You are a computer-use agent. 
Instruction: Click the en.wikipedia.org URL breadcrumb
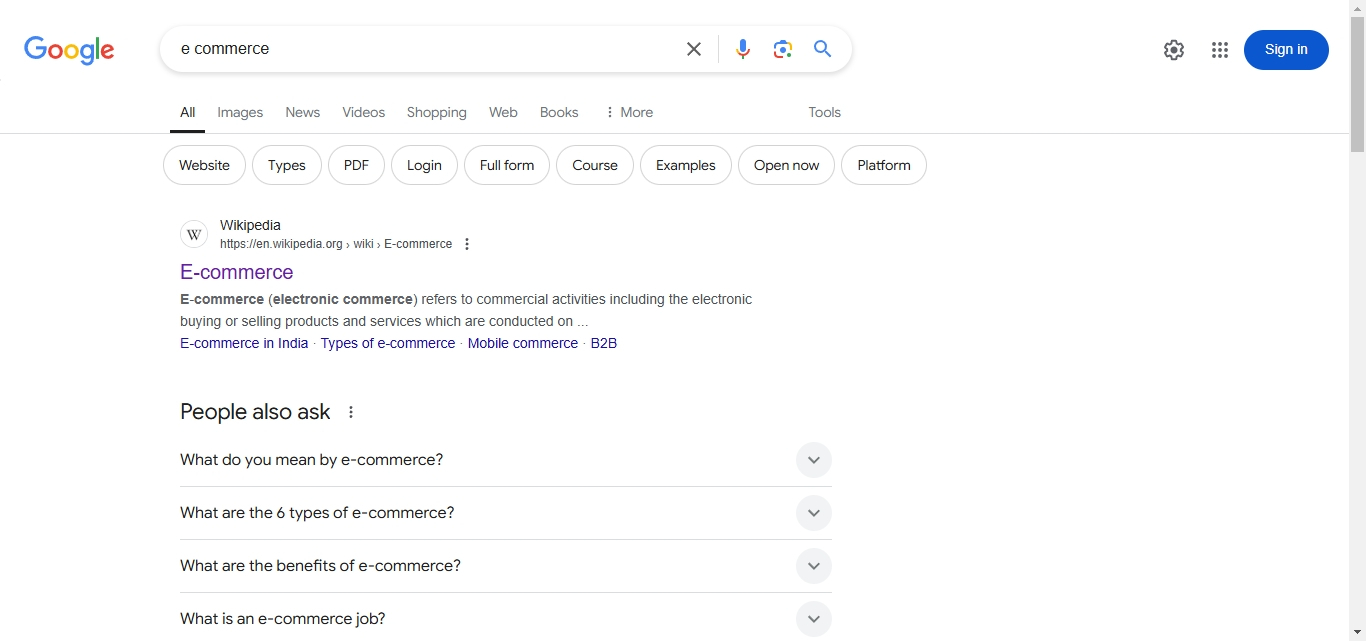[336, 244]
